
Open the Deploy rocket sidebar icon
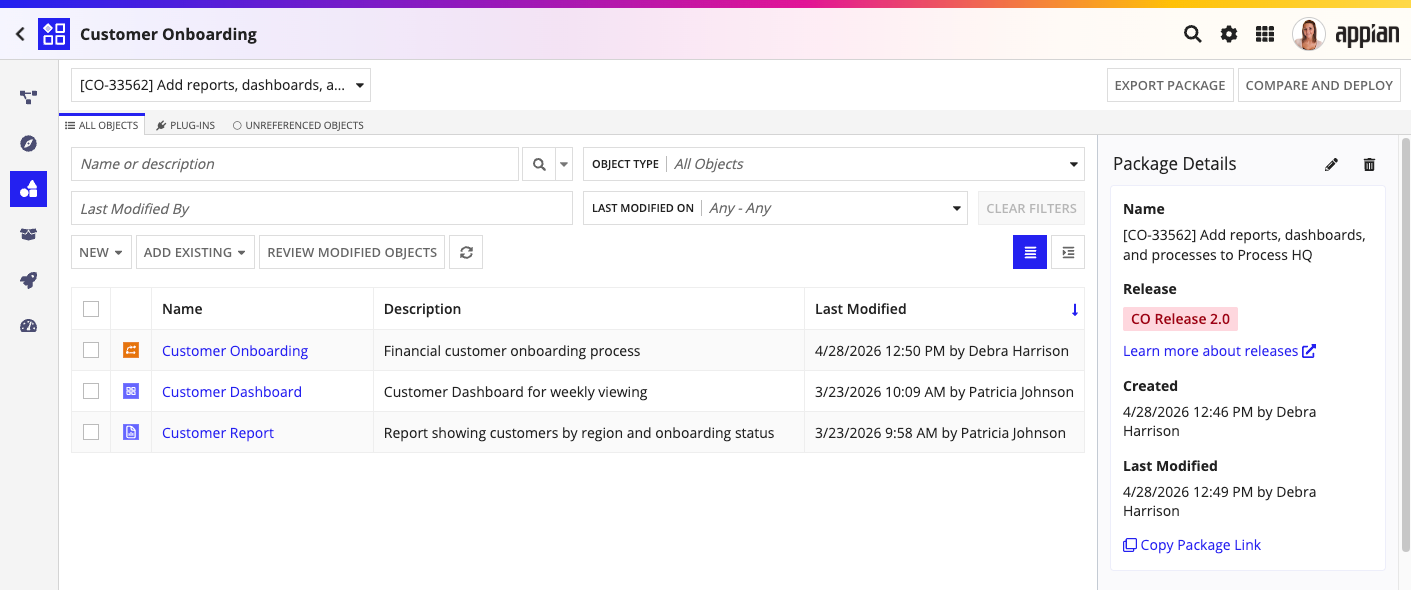pyautogui.click(x=28, y=281)
